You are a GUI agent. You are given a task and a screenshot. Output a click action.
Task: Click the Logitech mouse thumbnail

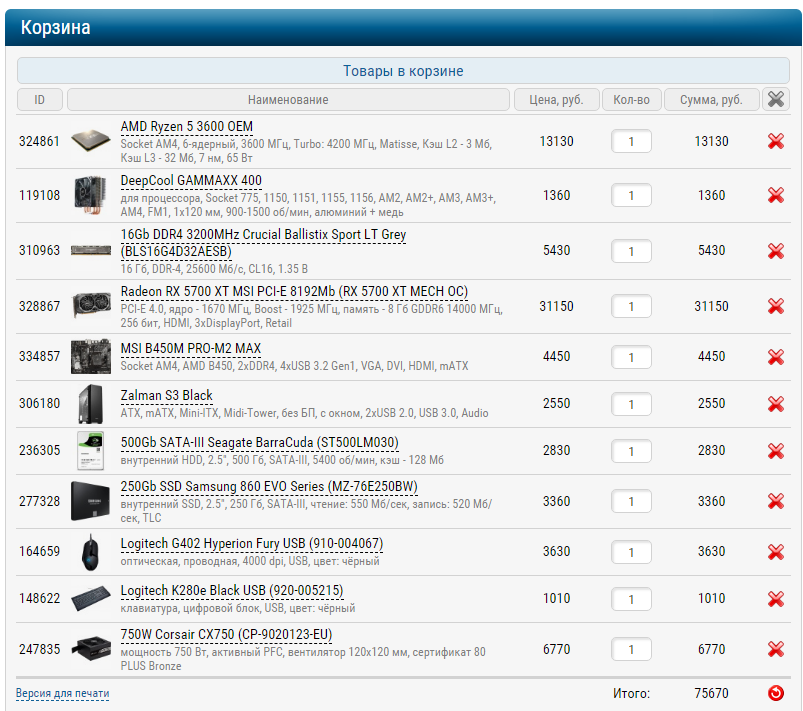point(91,552)
